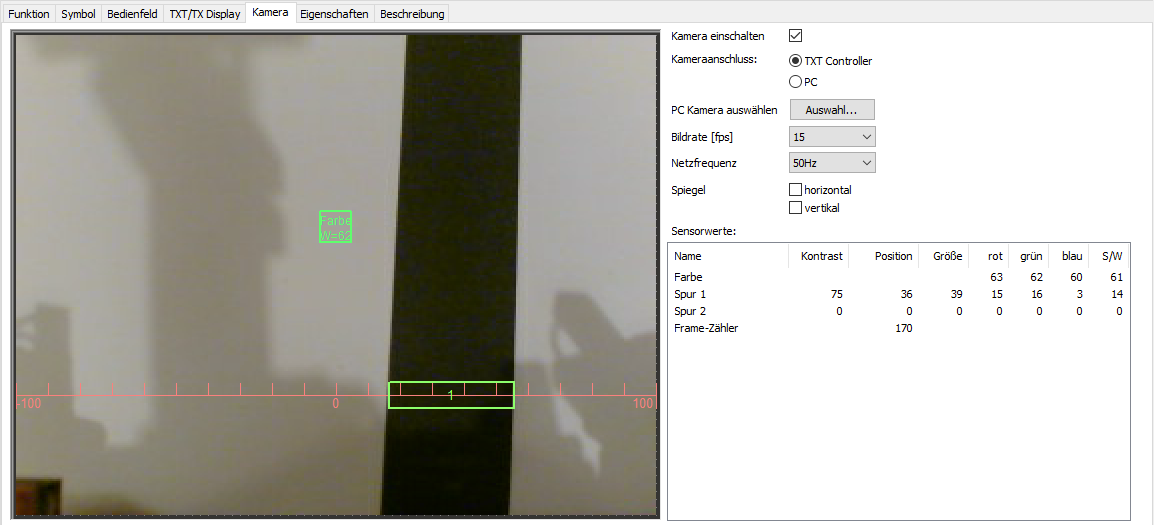Click the Größe column header
Image resolution: width=1154 pixels, height=525 pixels.
(943, 256)
